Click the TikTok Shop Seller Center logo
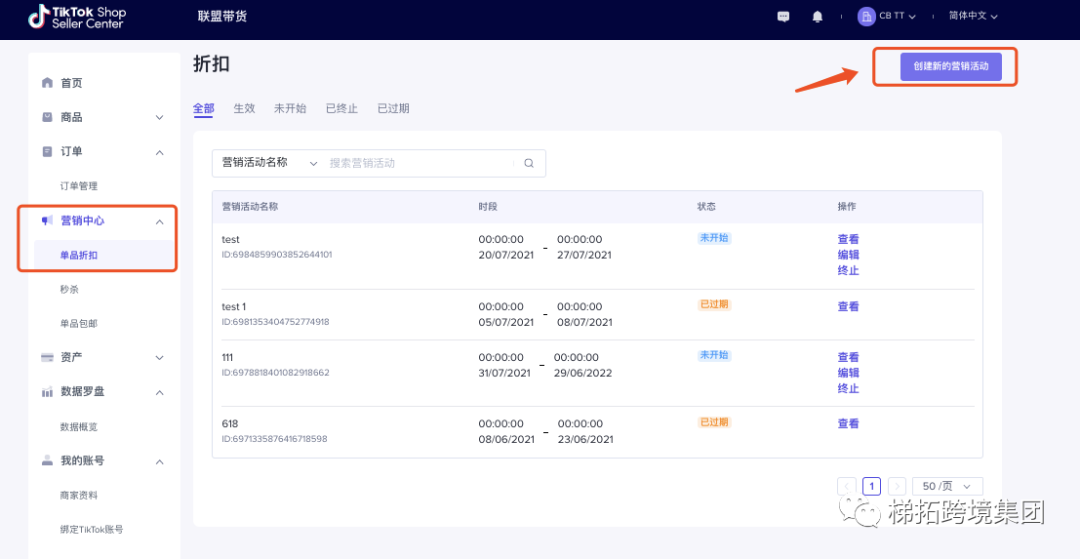 pyautogui.click(x=76, y=17)
